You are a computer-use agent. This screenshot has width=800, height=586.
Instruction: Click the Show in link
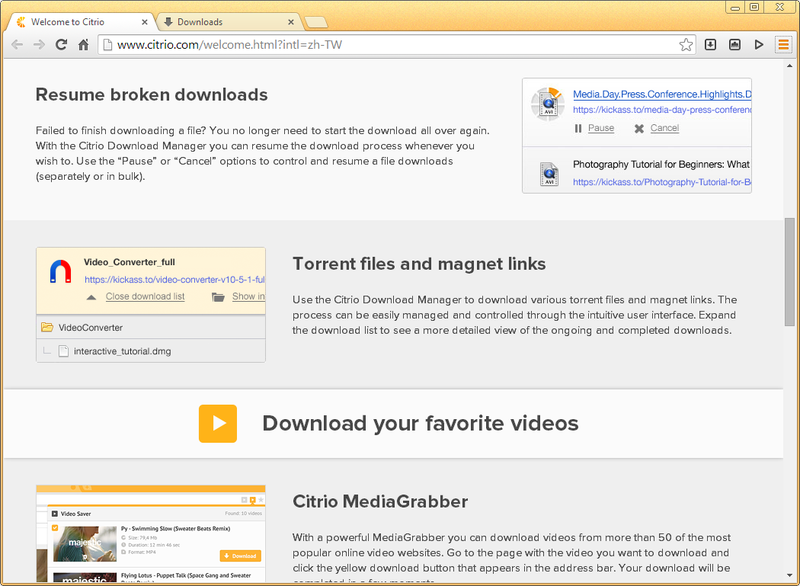248,296
